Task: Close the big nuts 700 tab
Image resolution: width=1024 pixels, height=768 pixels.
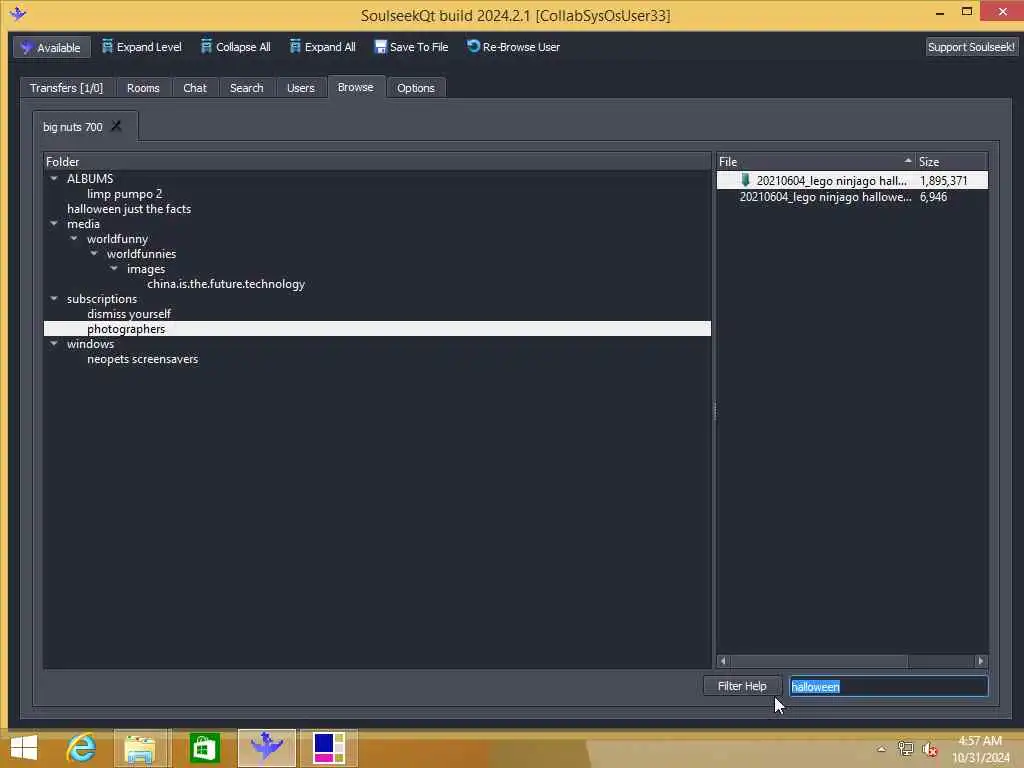Action: pos(116,126)
